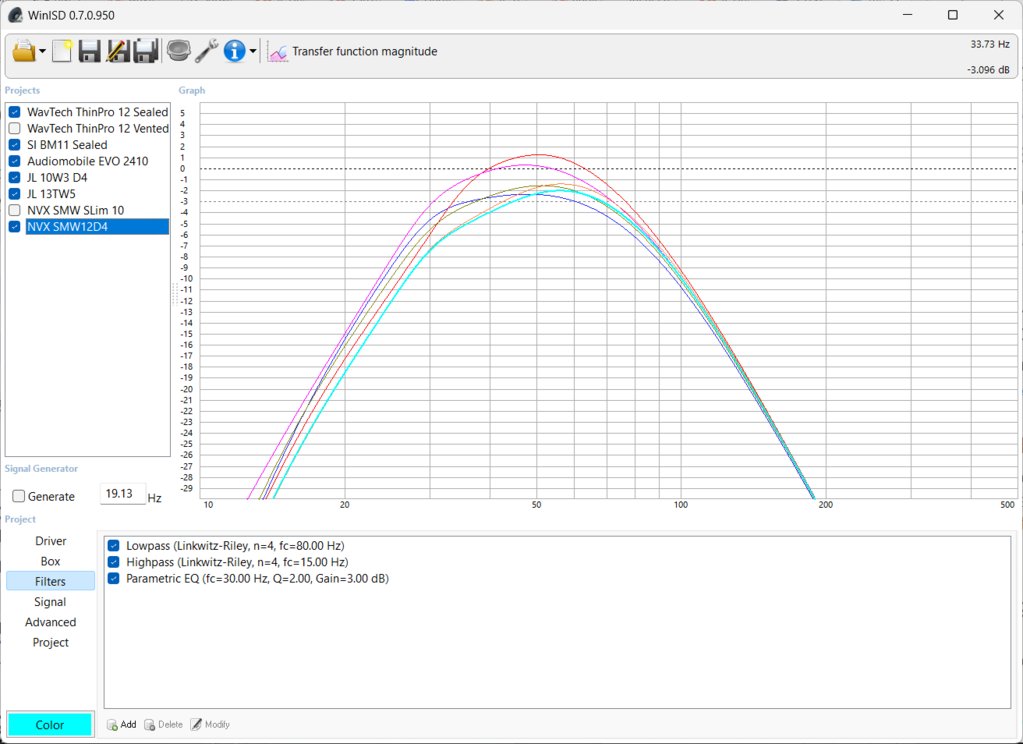Select the Parametric EQ fc=30.00 Hz filter row

pos(257,578)
